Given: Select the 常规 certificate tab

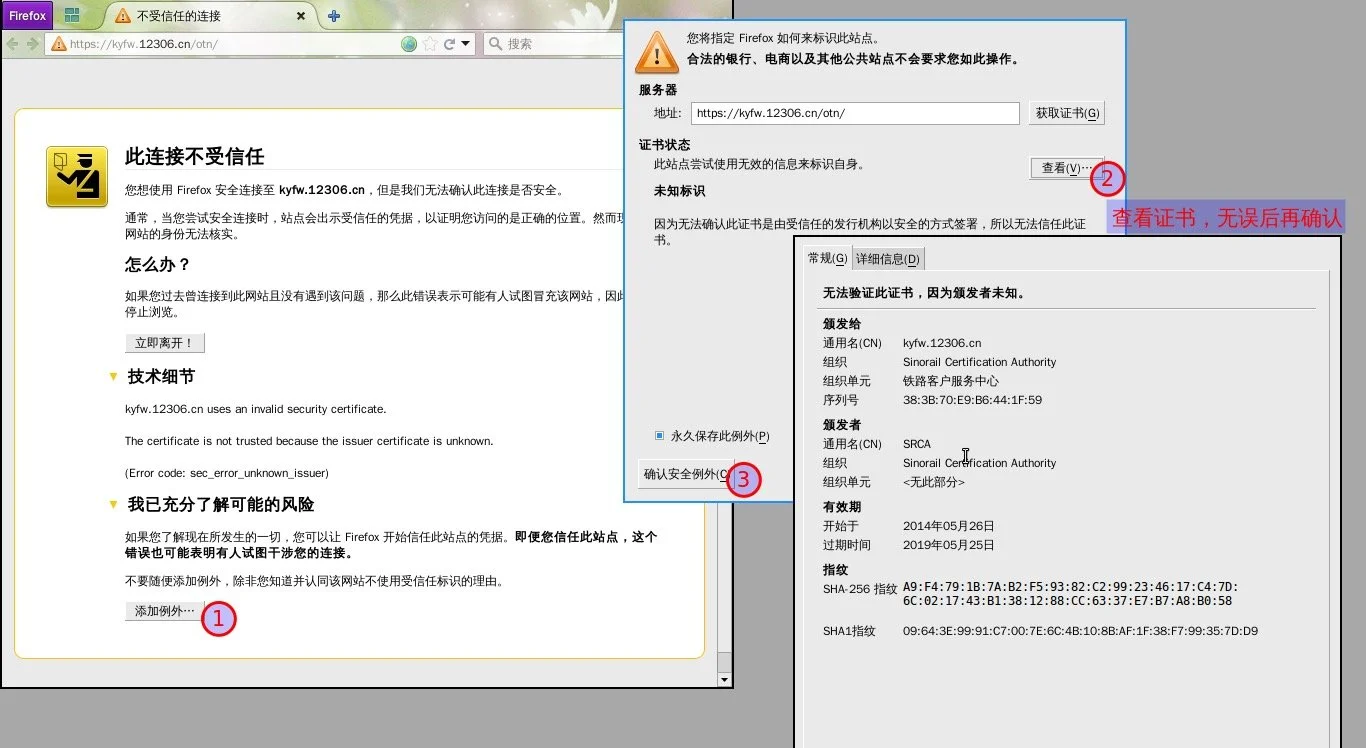Looking at the screenshot, I should click(x=827, y=258).
